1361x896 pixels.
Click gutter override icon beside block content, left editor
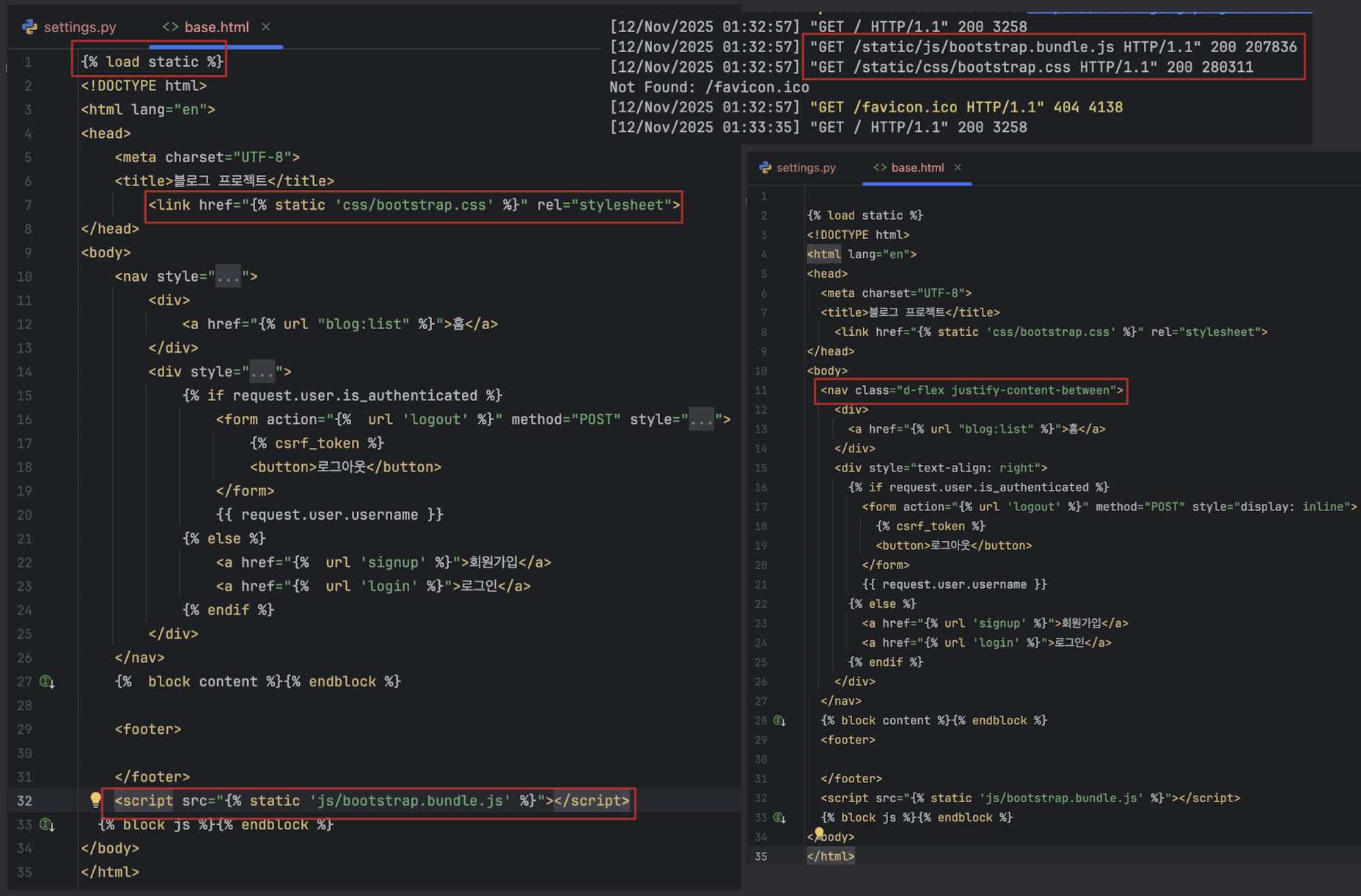click(x=47, y=682)
